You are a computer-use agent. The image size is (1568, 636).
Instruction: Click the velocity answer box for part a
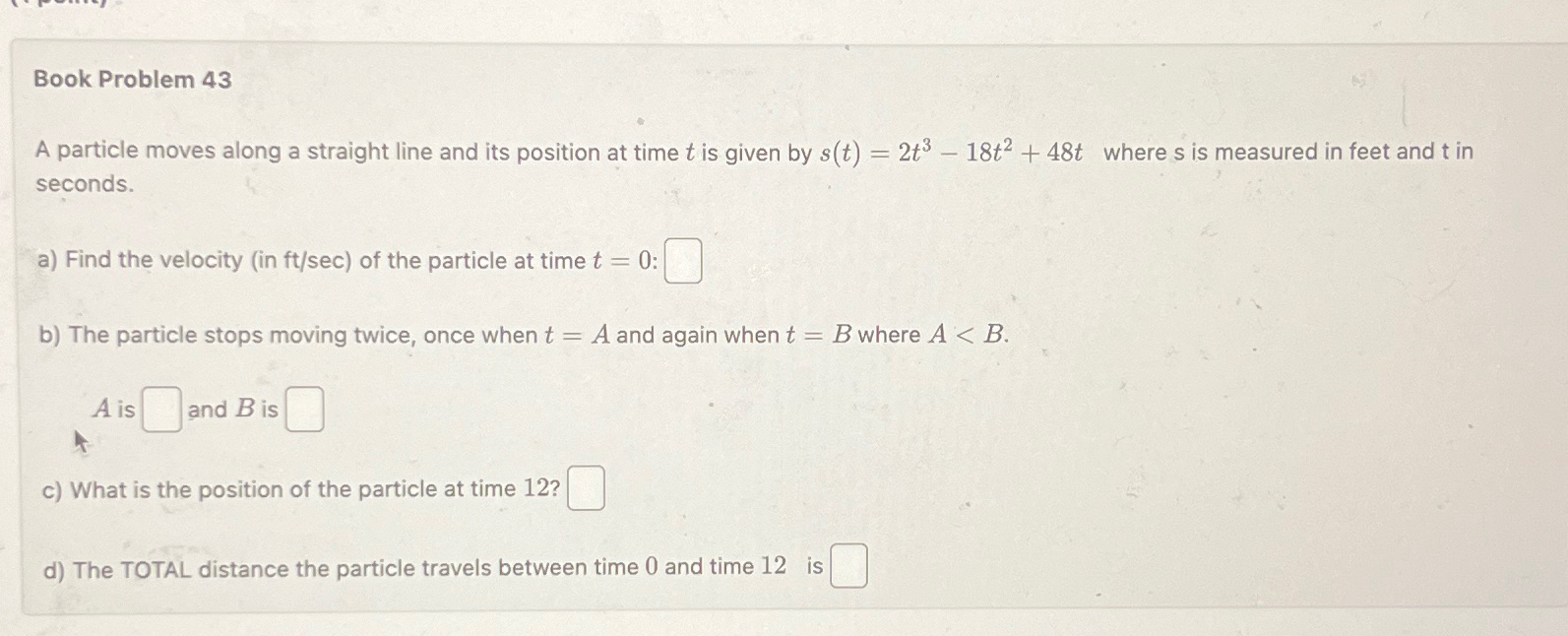(682, 262)
